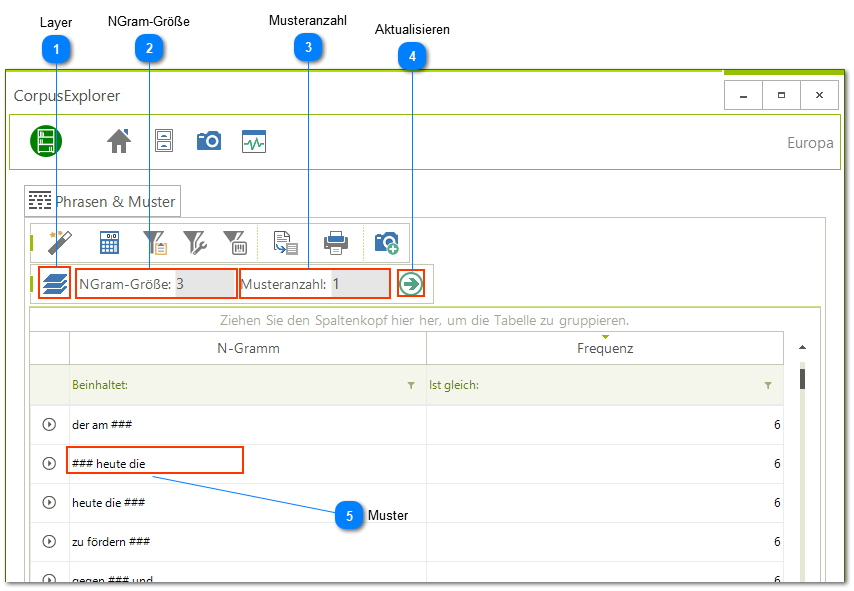Select the '### heute die' cell
This screenshot has height=591, width=854.
click(248, 464)
